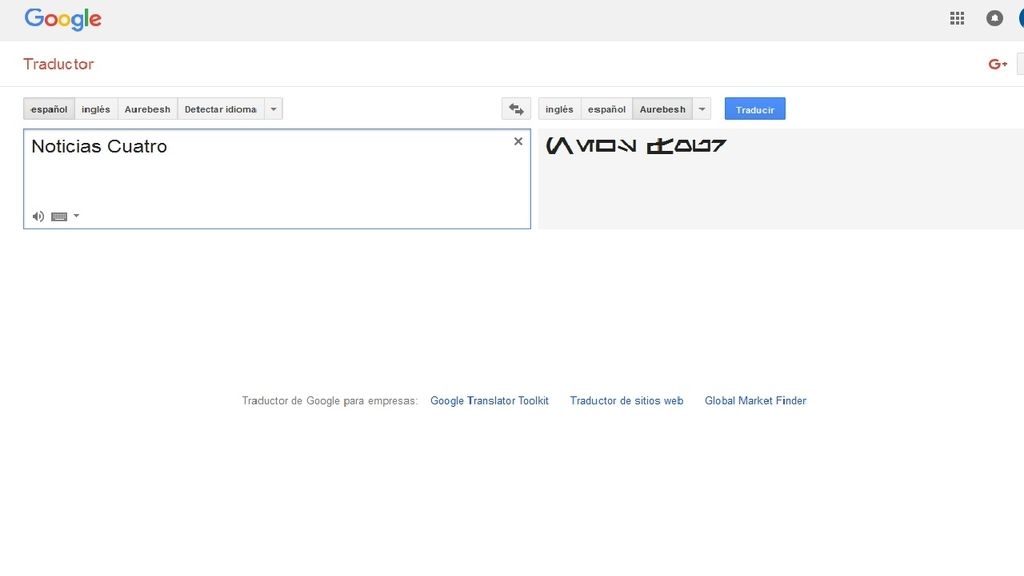Open the Google apps grid
The height and width of the screenshot is (576, 1024).
(957, 18)
